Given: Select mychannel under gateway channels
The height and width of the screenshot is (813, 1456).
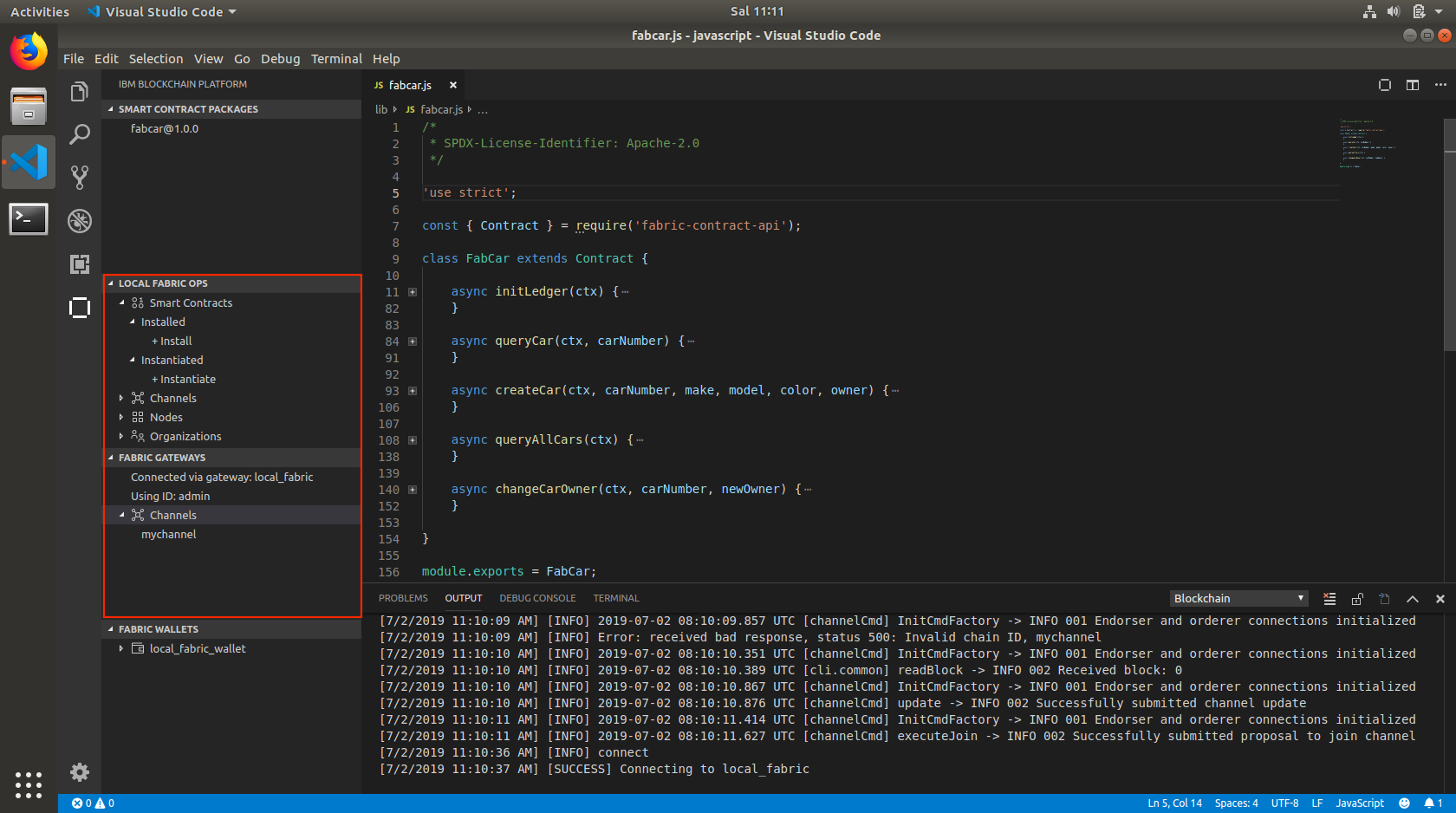Looking at the screenshot, I should pyautogui.click(x=169, y=534).
